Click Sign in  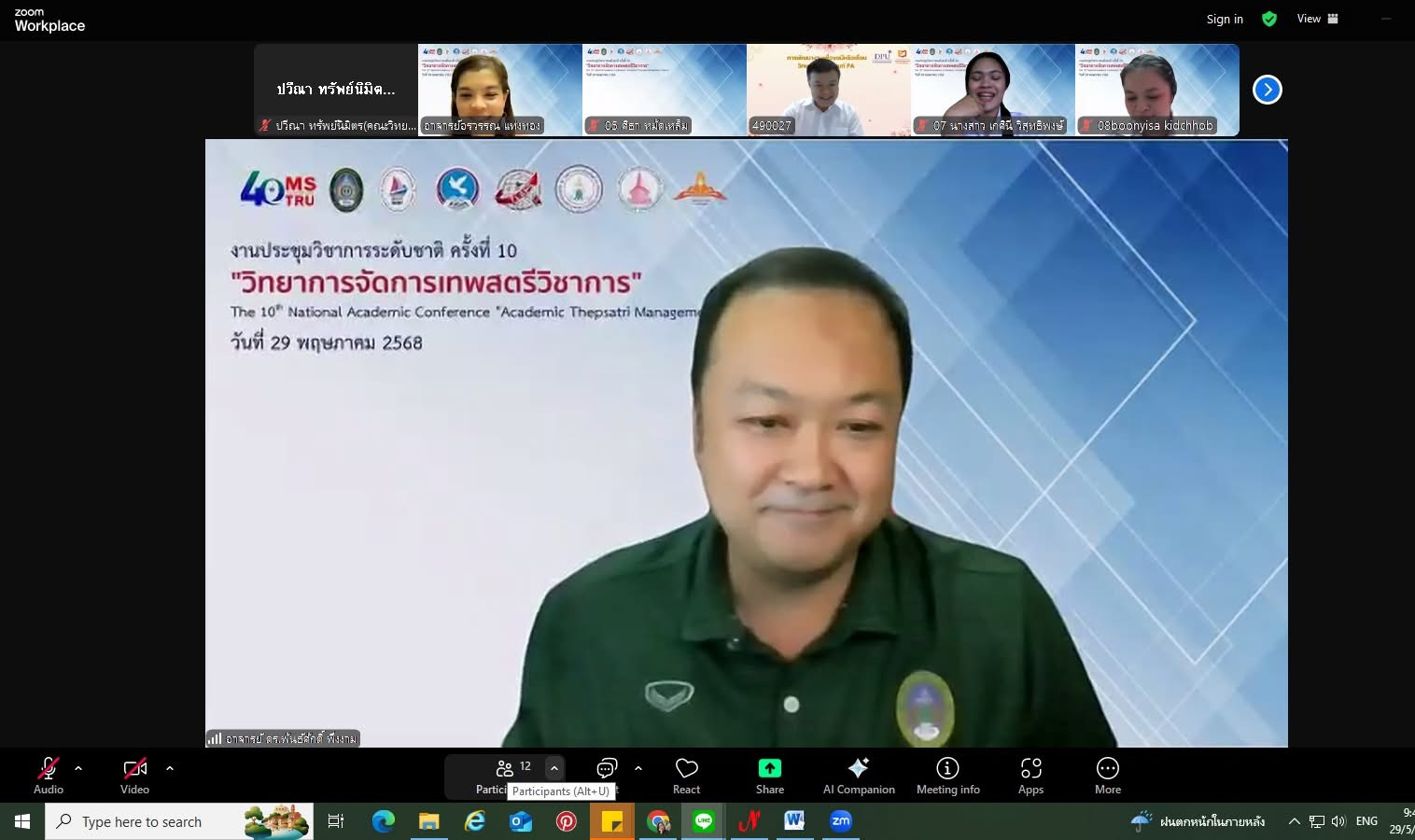click(x=1224, y=19)
